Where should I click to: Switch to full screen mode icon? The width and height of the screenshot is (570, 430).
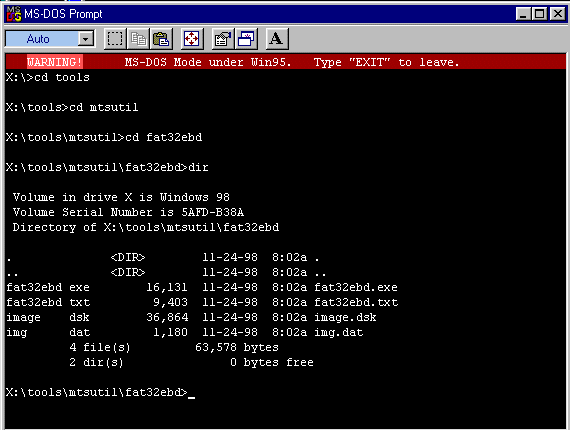(x=192, y=39)
